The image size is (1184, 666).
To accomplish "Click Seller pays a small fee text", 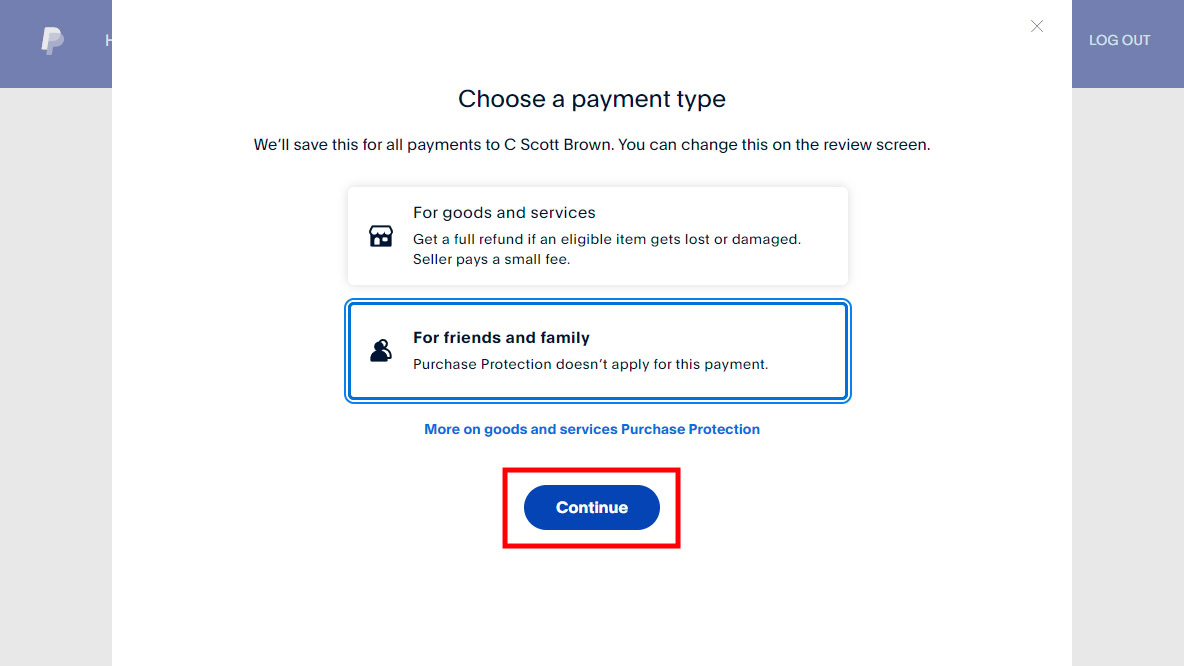I will coord(491,259).
